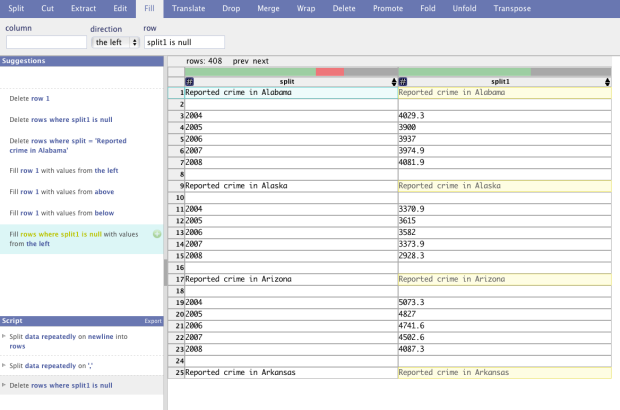This screenshot has height=410, width=620.
Task: Click the split column quality bar
Action: (x=291, y=72)
